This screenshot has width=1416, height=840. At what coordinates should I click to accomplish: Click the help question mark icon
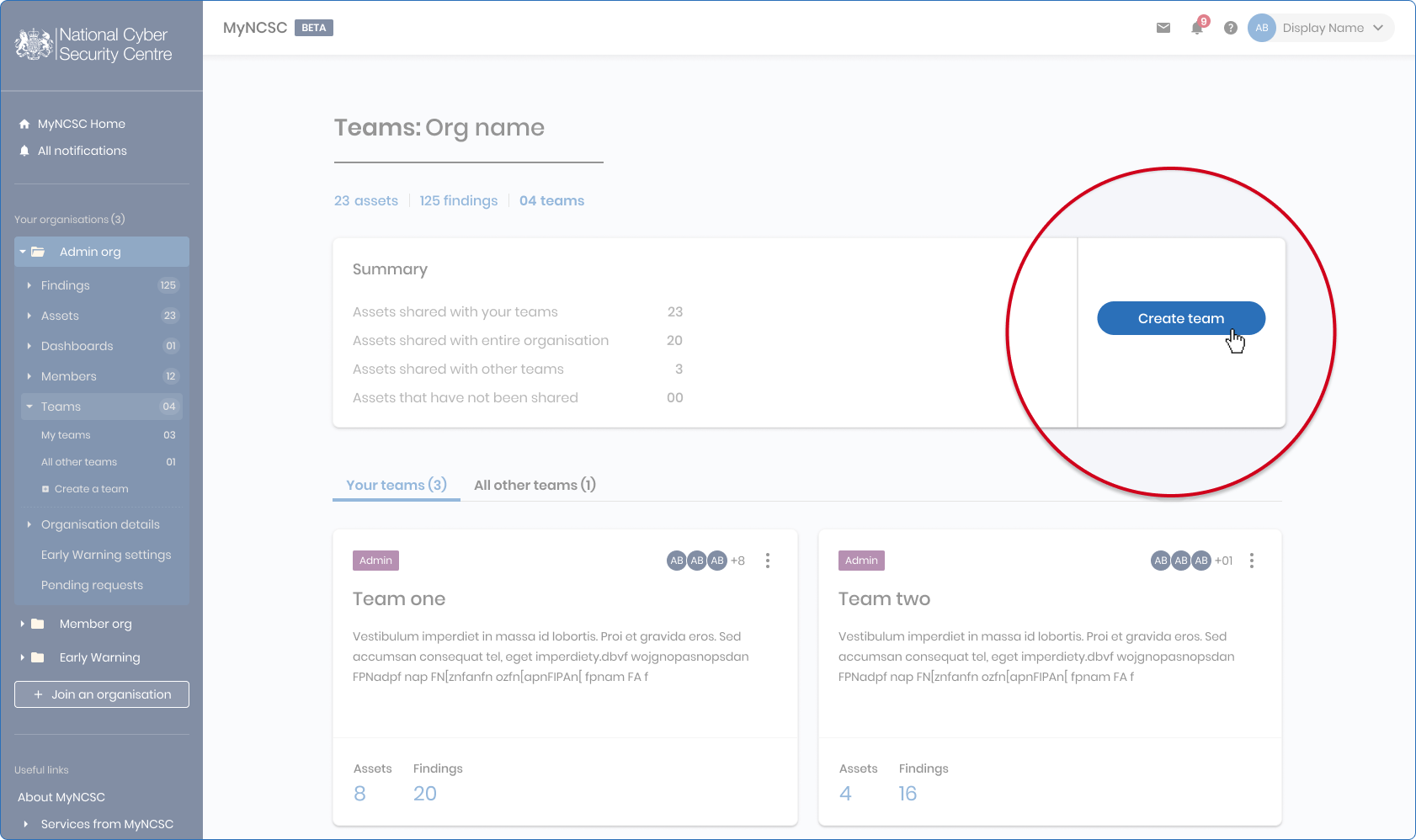[1231, 28]
